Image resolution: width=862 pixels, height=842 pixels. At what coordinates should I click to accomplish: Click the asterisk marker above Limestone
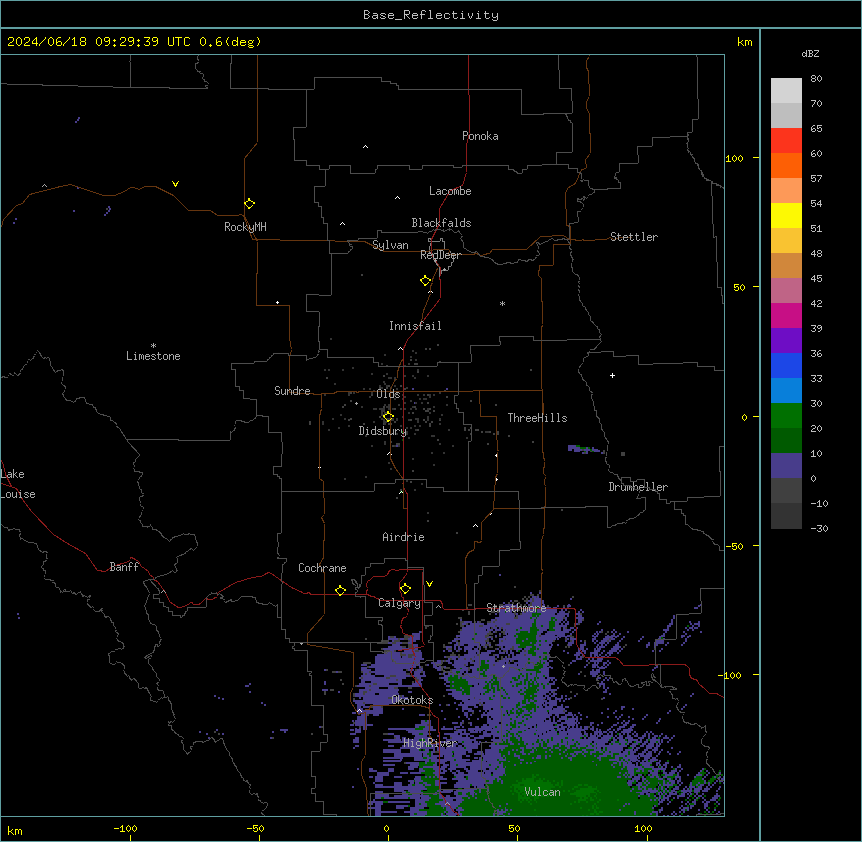[153, 346]
